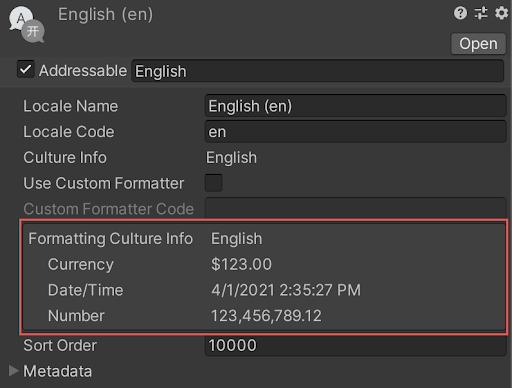Open the gear settings menu
Image resolution: width=512 pixels, height=388 pixels.
pyautogui.click(x=501, y=13)
